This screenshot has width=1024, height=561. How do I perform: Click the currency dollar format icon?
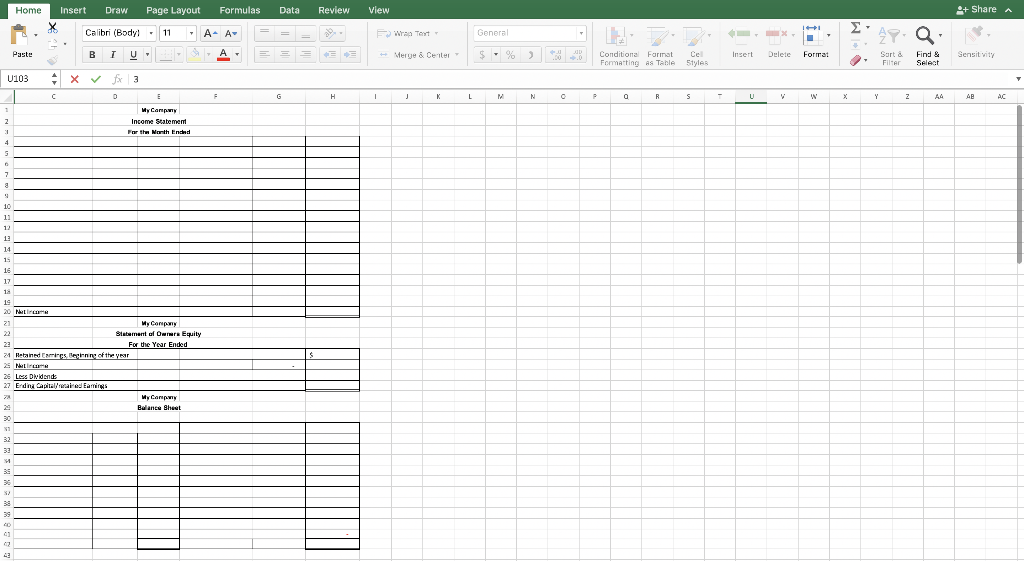click(x=482, y=55)
